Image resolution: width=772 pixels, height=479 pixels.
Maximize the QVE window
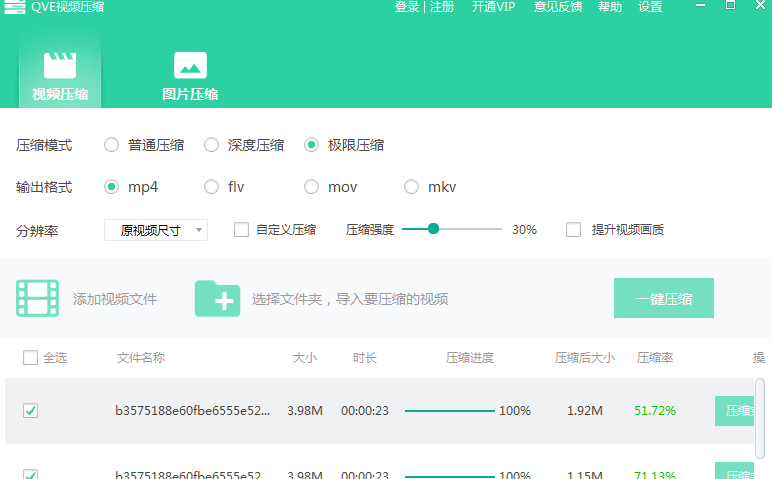click(x=731, y=5)
